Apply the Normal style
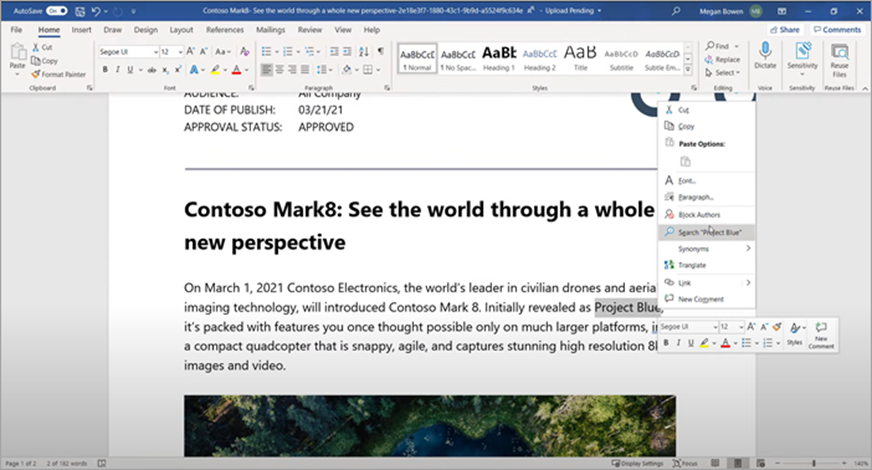872x470 pixels. click(417, 58)
